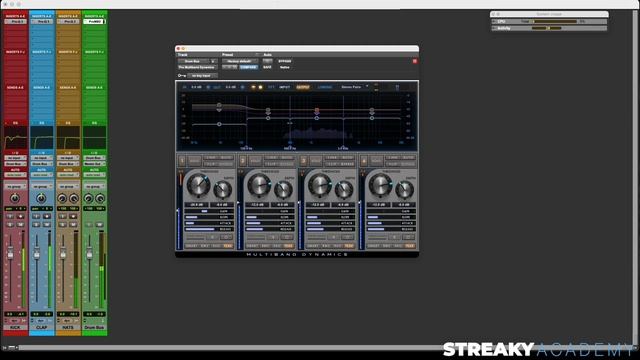This screenshot has height=360, width=640.
Task: Click the CLAP track pan knob
Action: coord(41,198)
